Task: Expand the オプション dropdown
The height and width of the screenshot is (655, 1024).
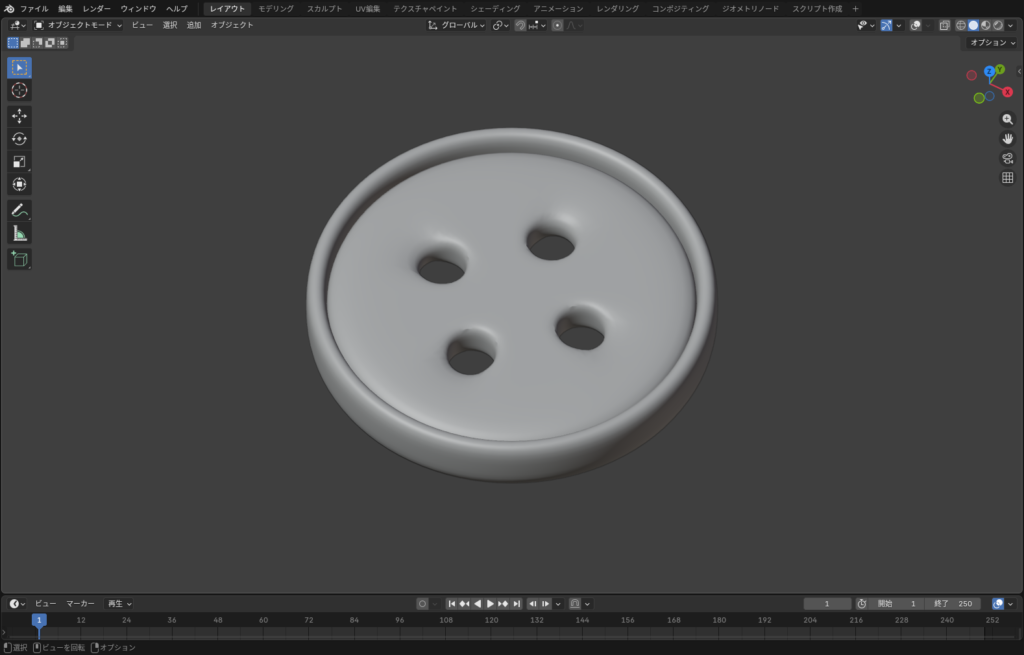Action: pos(990,43)
